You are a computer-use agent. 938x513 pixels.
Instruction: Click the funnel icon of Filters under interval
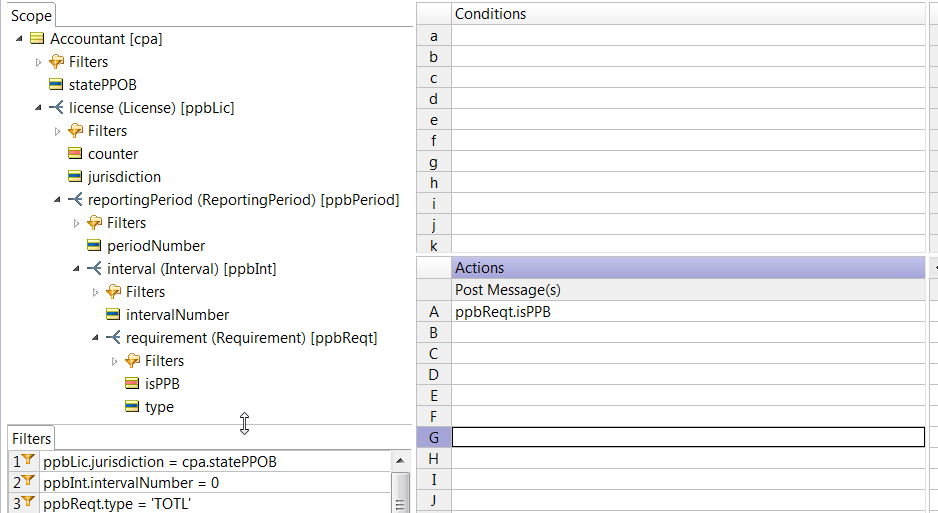tap(114, 291)
